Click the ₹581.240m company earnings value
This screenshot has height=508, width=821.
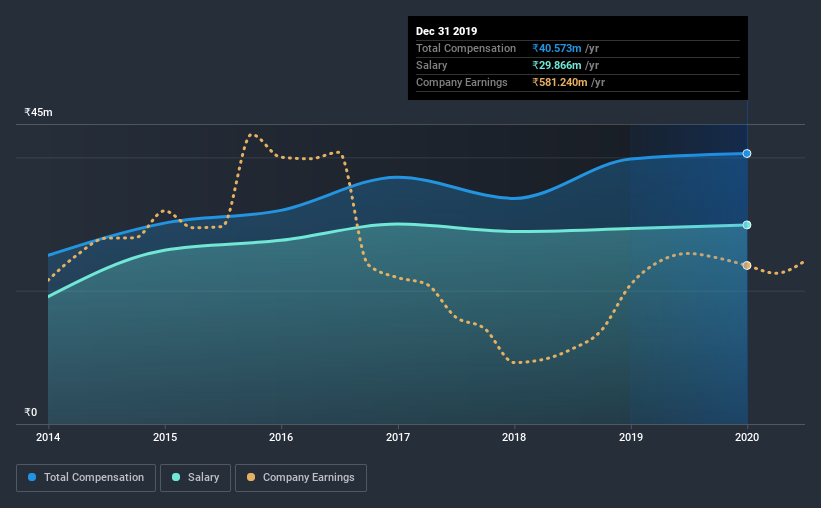click(x=560, y=82)
